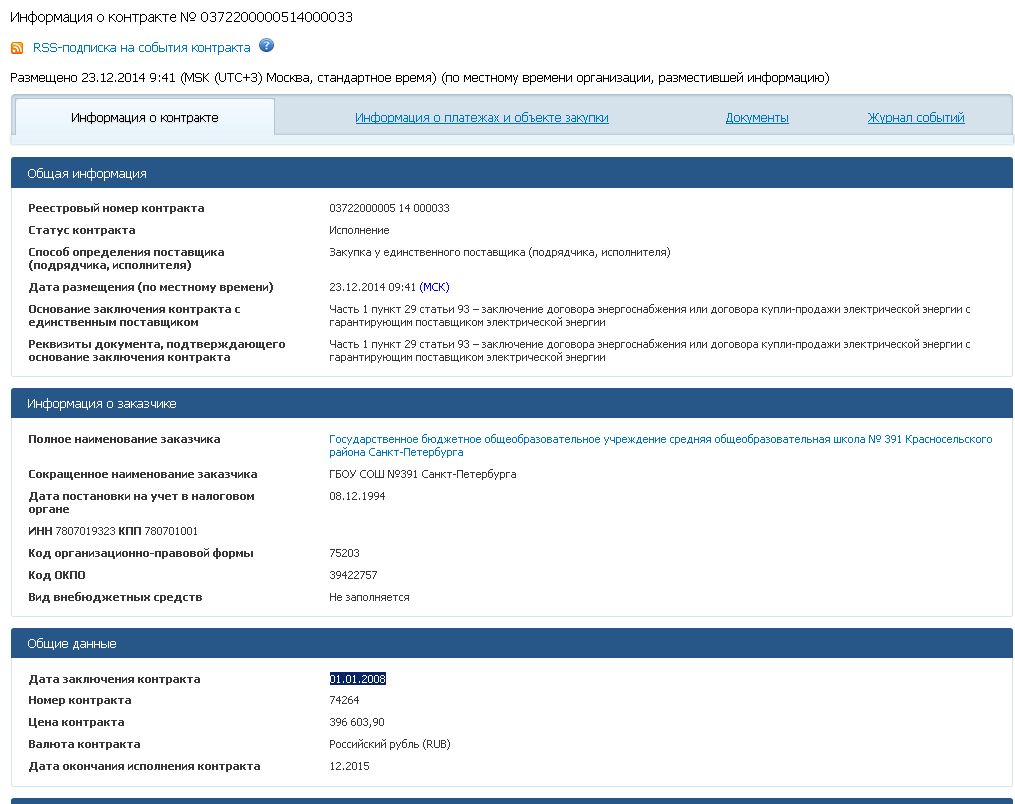Click placement date 23.12.2014 09:41
1015x804 pixels.
coord(372,287)
